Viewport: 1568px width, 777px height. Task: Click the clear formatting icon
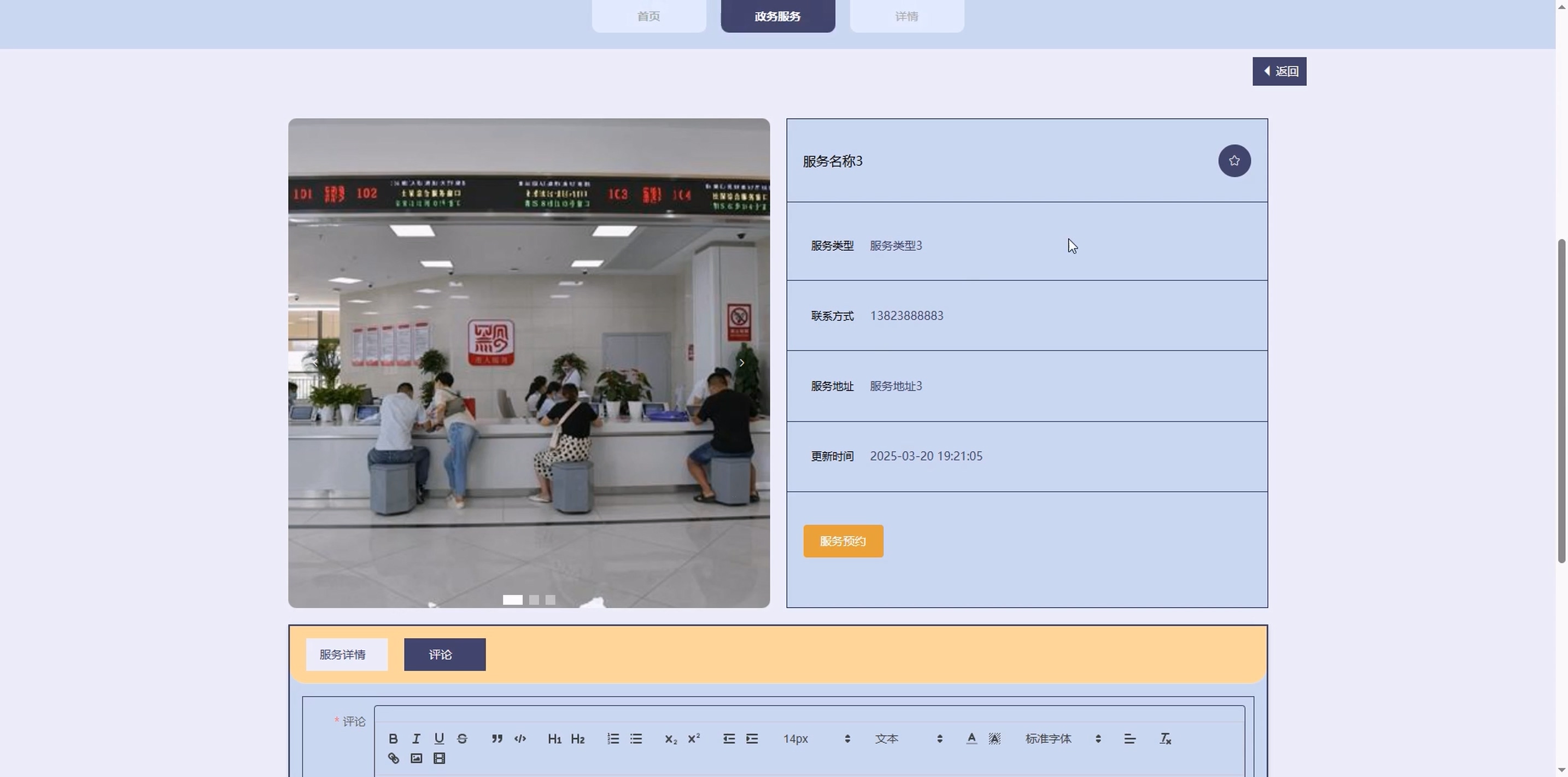point(1165,739)
